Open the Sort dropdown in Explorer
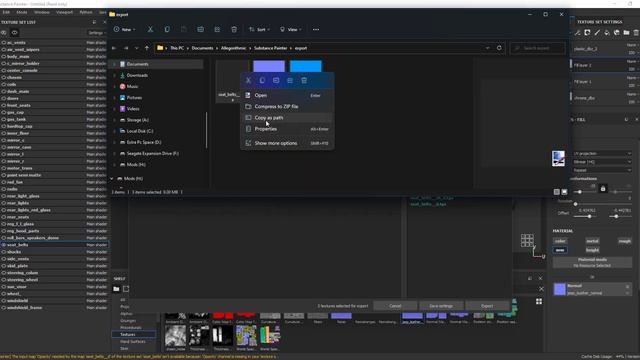This screenshot has height=360, width=640. coord(259,29)
